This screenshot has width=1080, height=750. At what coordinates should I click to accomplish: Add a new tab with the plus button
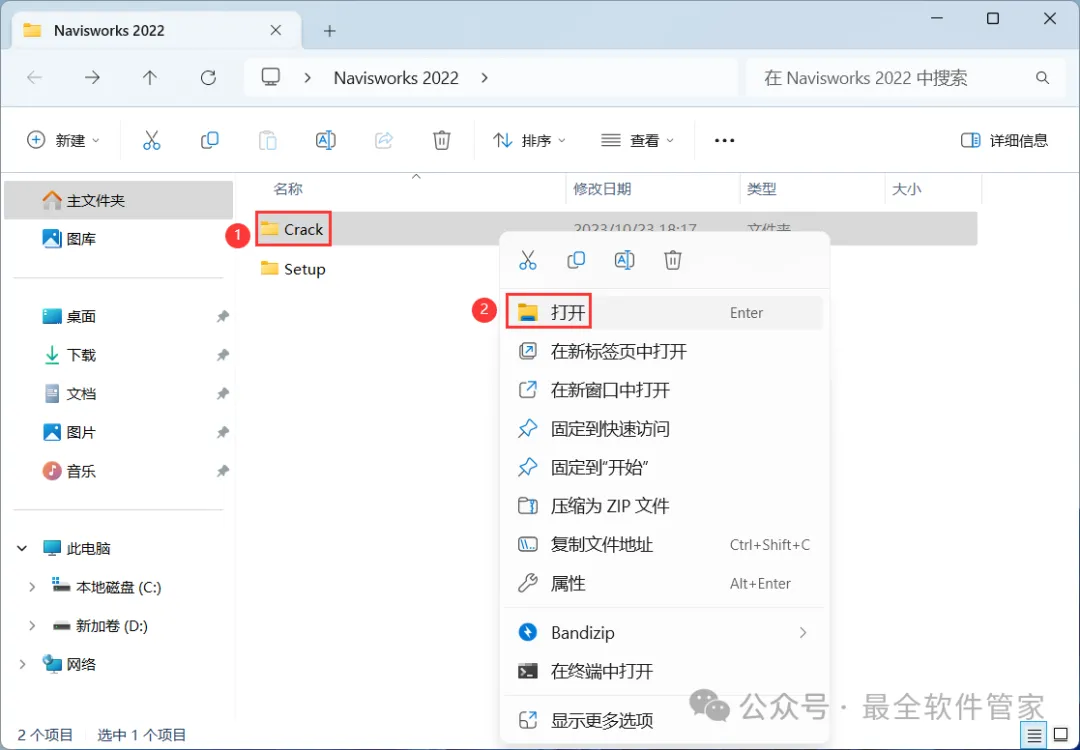(330, 31)
